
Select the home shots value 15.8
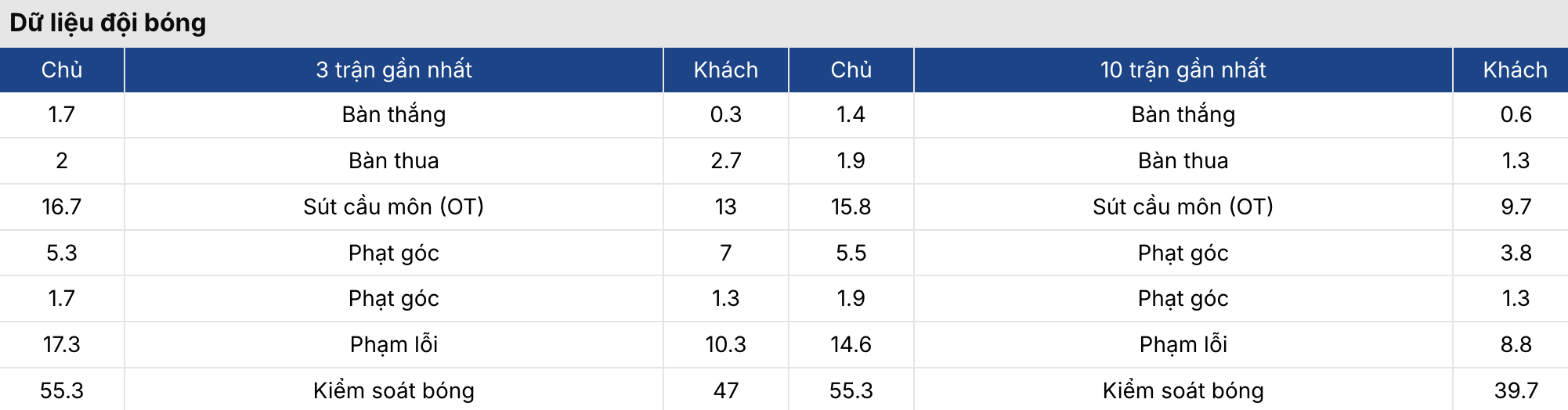[851, 207]
